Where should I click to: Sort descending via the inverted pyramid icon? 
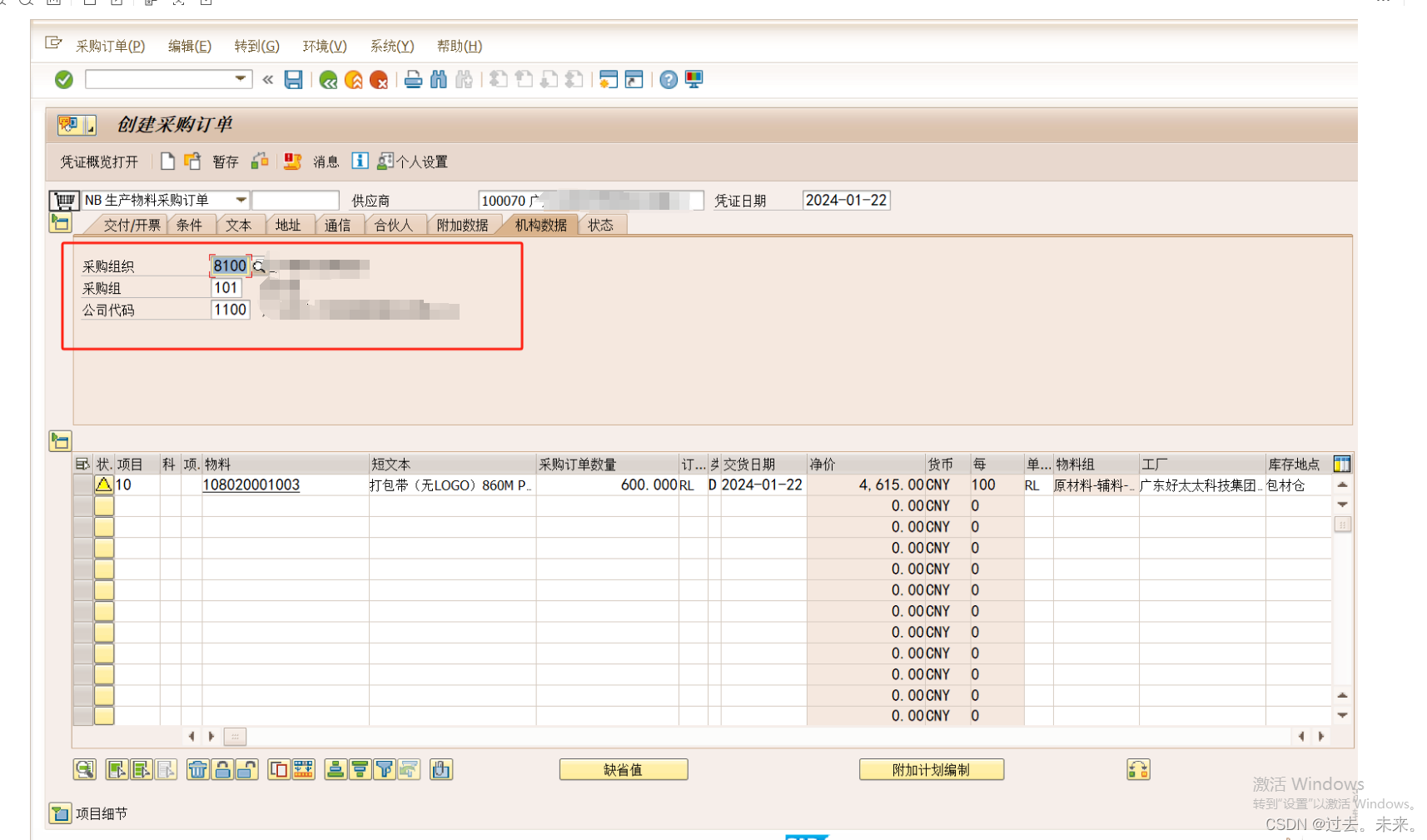[x=360, y=770]
